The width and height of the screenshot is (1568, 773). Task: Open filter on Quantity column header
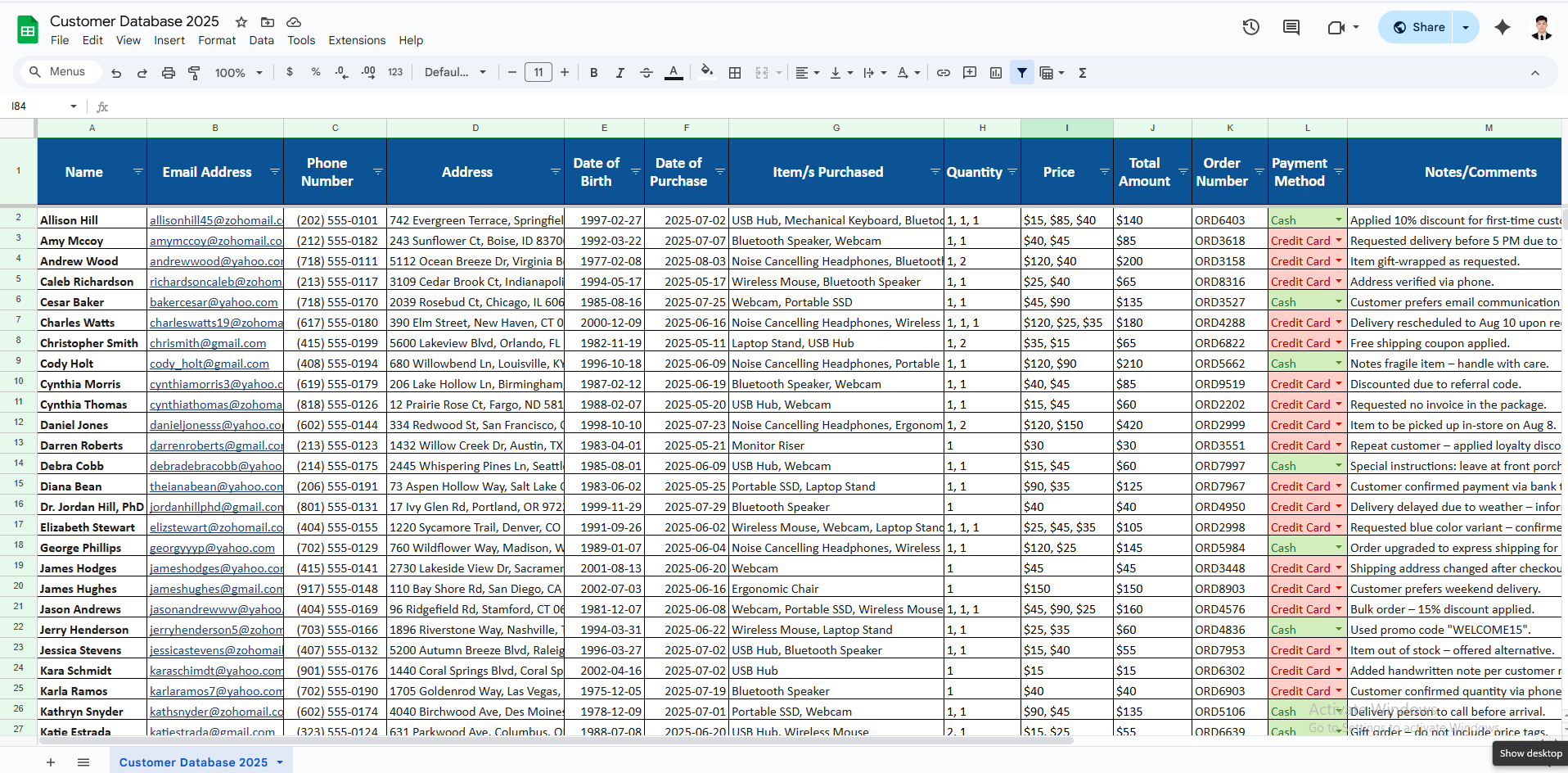click(1012, 172)
